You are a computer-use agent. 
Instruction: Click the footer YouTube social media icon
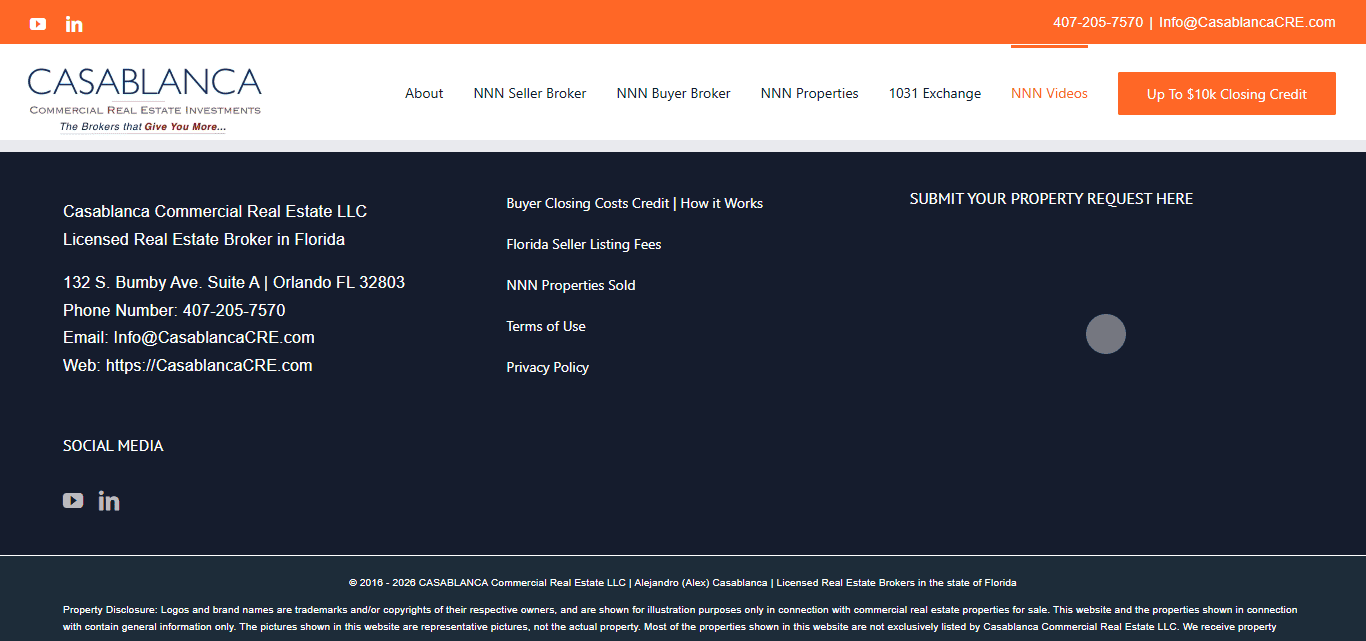coord(73,500)
